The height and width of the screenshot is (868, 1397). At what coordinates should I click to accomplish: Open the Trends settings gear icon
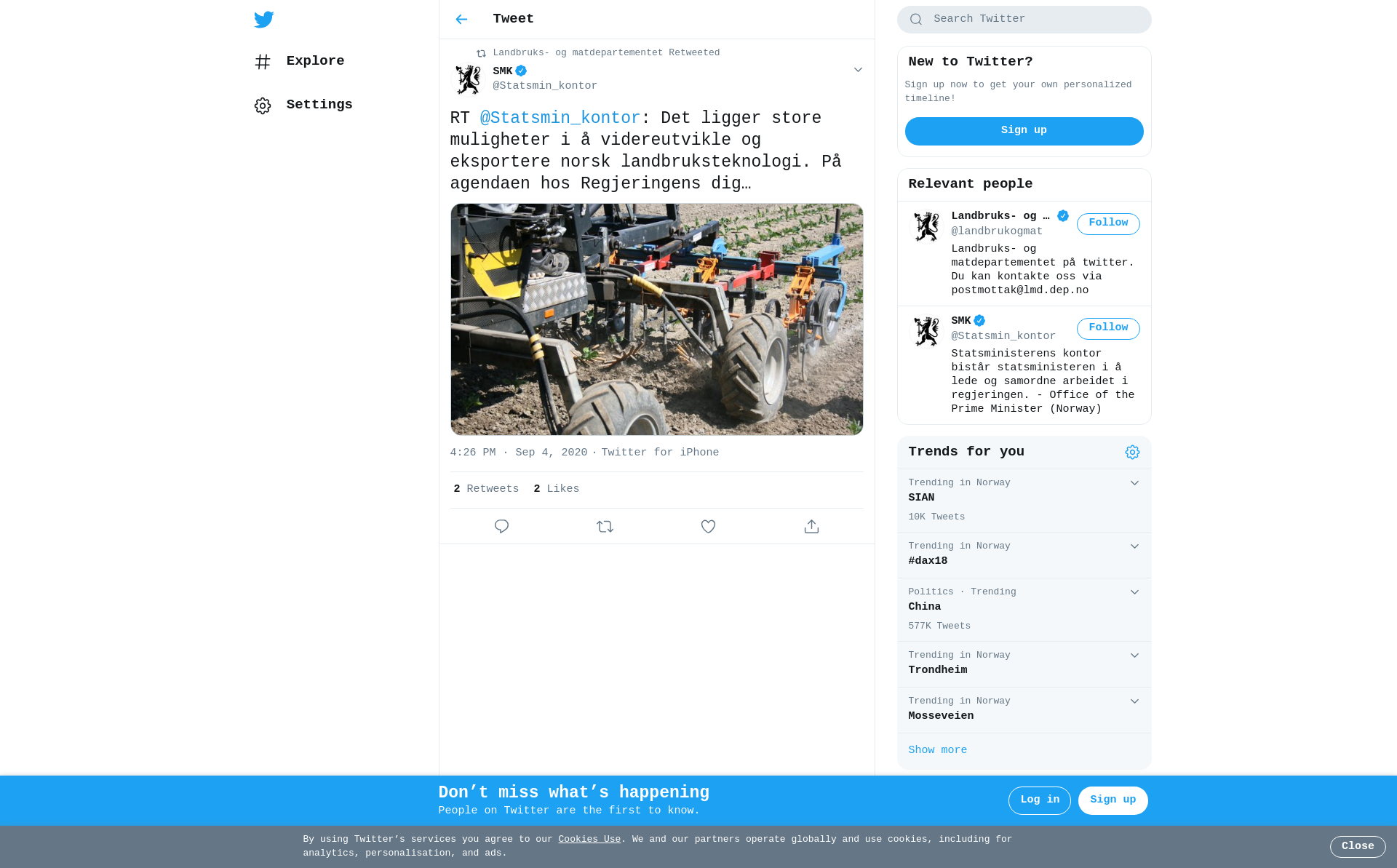pyautogui.click(x=1132, y=453)
